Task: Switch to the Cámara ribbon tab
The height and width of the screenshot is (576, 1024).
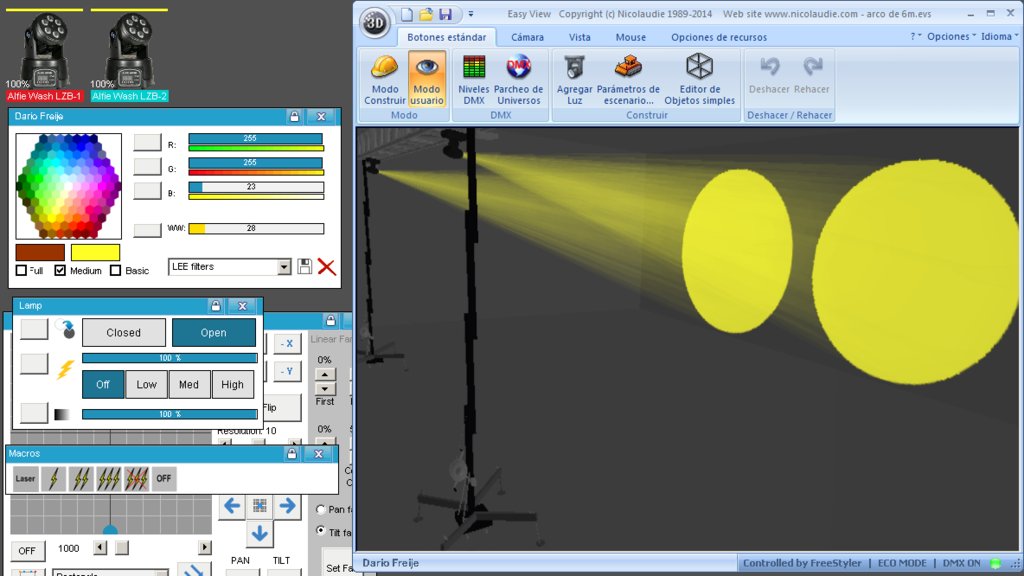Action: [x=527, y=37]
